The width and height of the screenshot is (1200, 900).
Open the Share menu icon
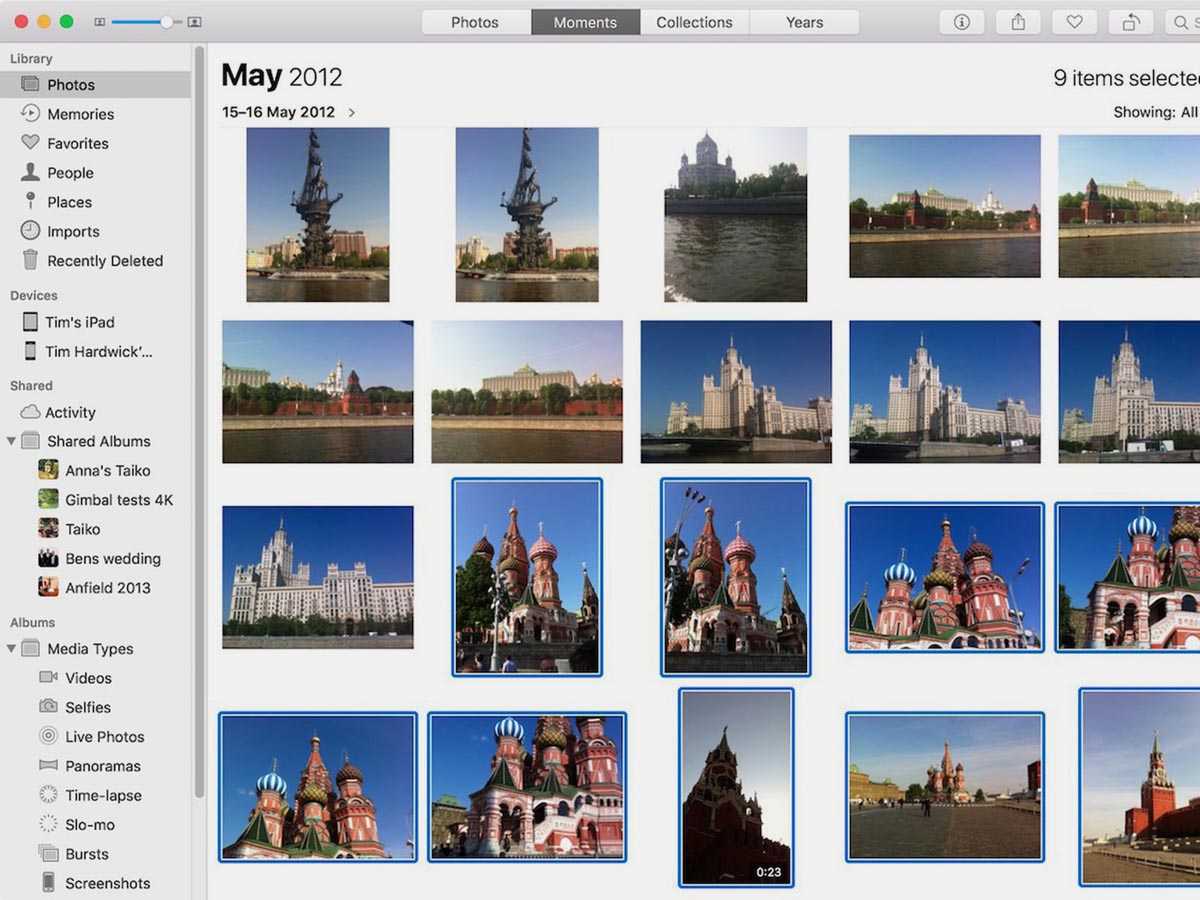click(1018, 22)
